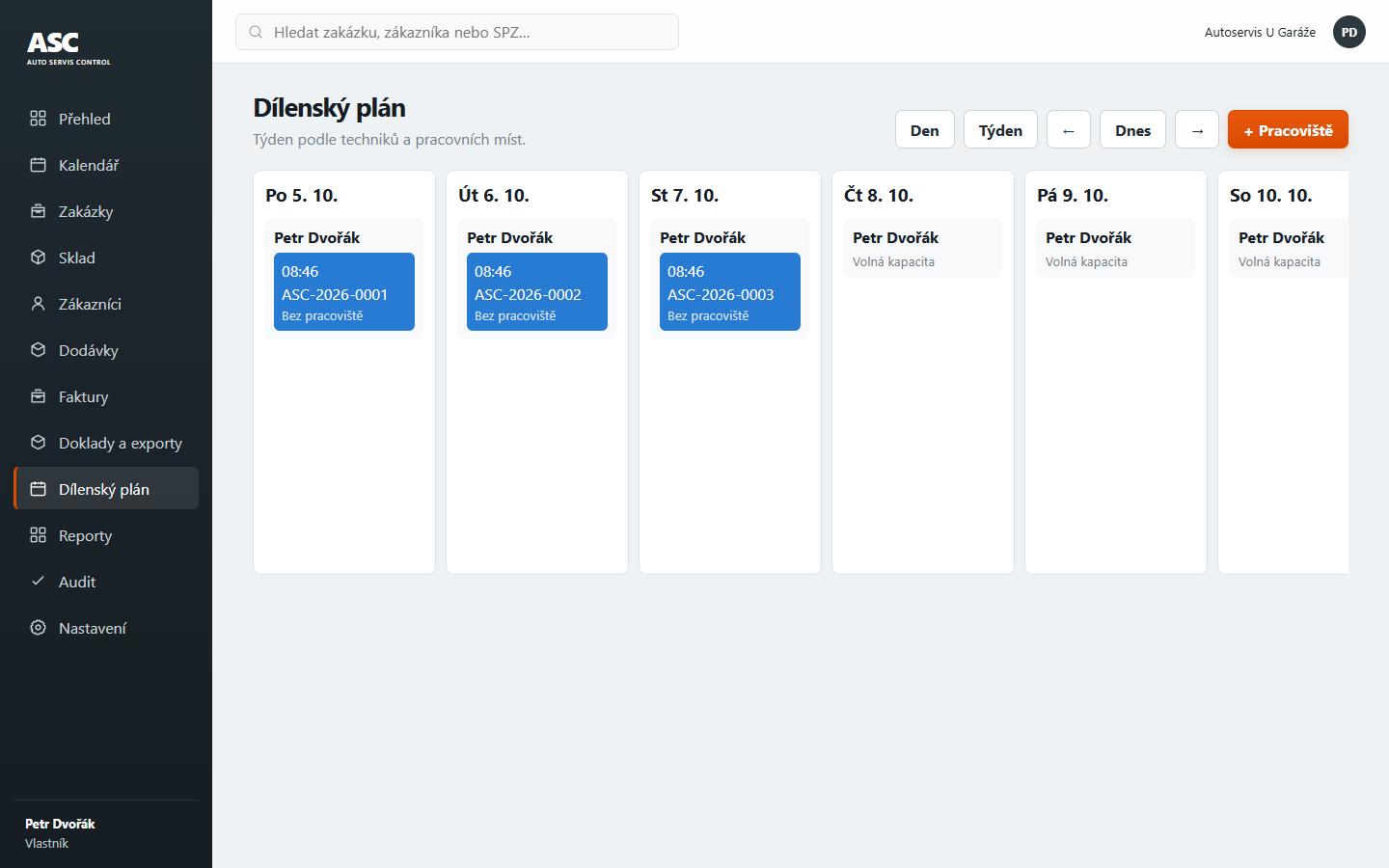This screenshot has width=1389, height=868.
Task: Open the PD user avatar
Action: coord(1348,32)
